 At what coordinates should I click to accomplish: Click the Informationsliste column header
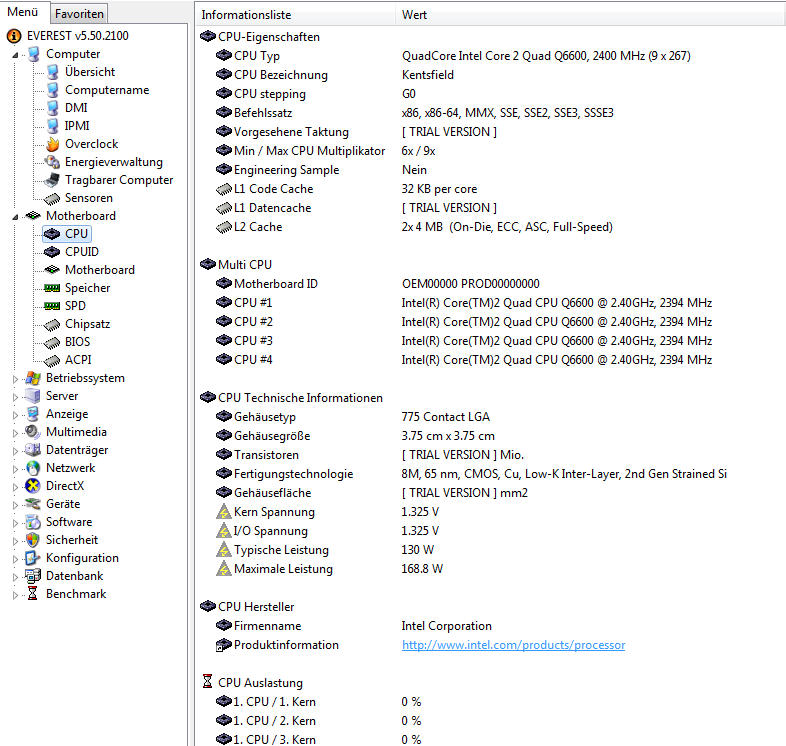296,15
